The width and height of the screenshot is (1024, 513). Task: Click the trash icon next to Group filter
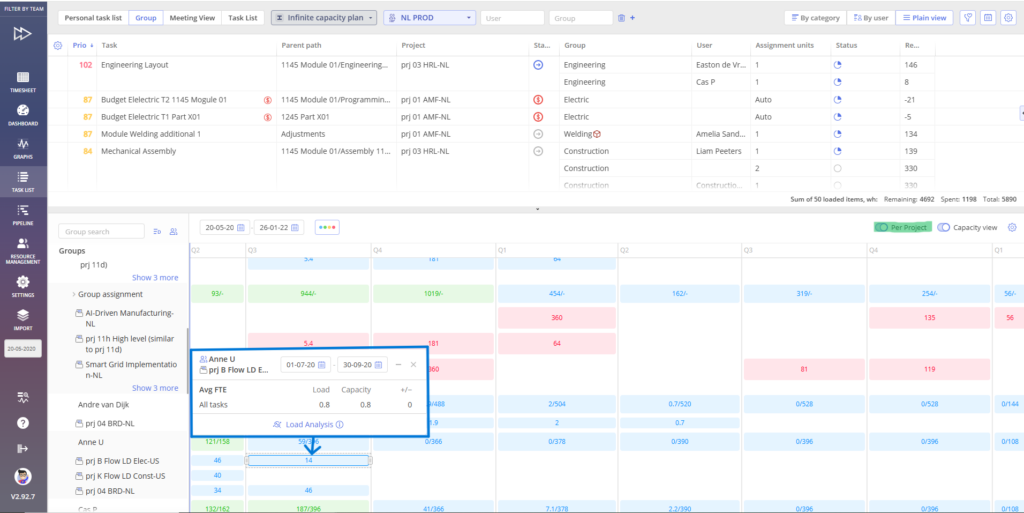pyautogui.click(x=621, y=18)
